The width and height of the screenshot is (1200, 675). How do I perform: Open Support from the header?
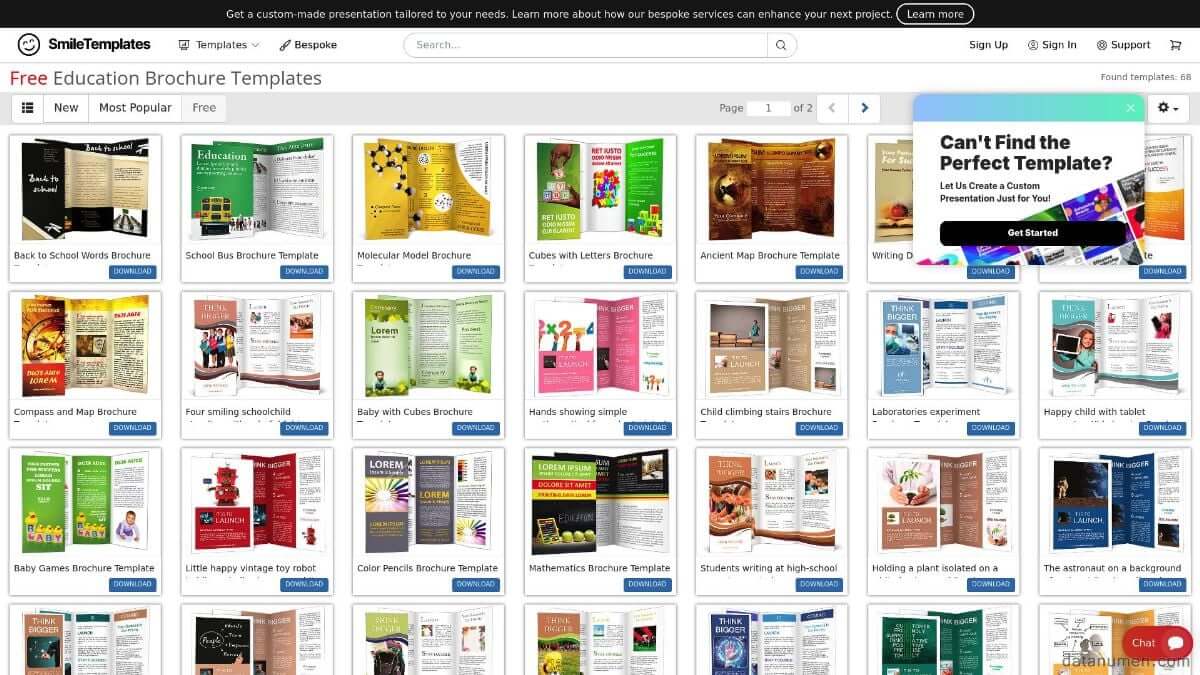[1123, 45]
